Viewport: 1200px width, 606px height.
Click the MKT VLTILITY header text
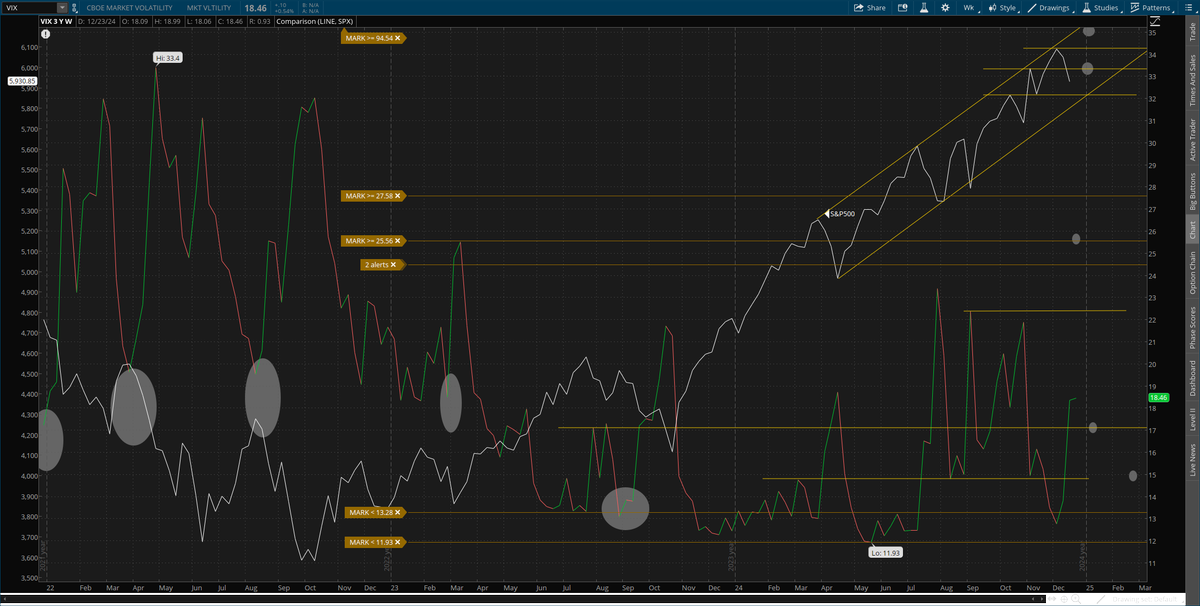pyautogui.click(x=209, y=8)
